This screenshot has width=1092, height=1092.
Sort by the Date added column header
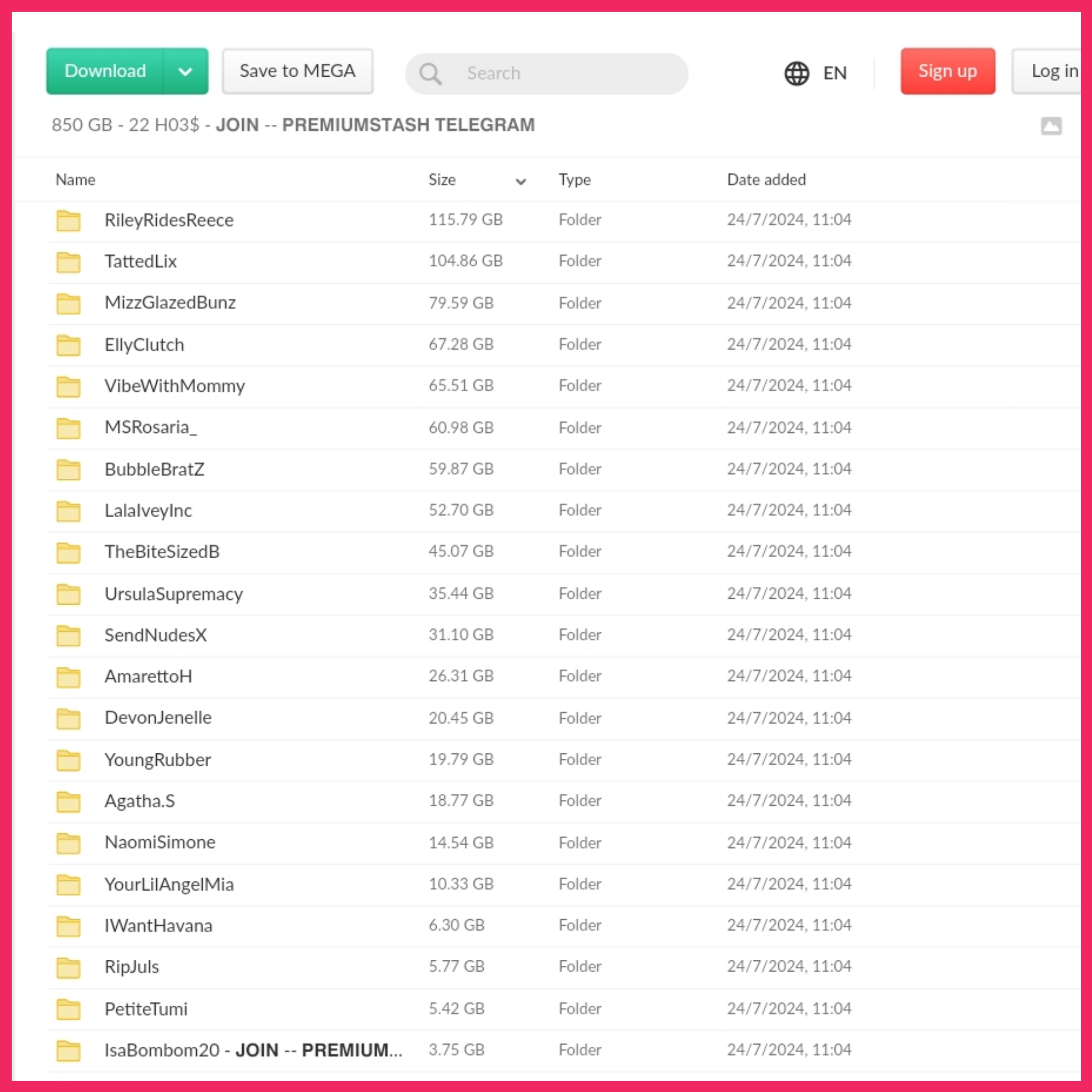[x=766, y=180]
